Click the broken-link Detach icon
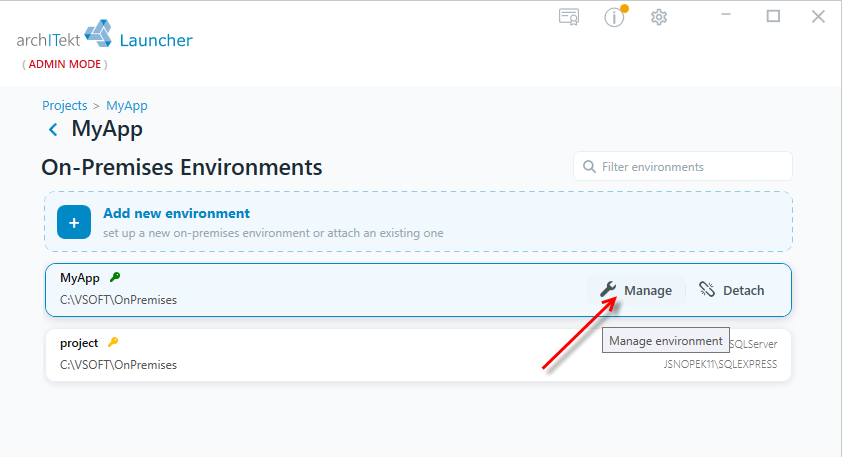Viewport: 842px width, 457px height. [707, 289]
